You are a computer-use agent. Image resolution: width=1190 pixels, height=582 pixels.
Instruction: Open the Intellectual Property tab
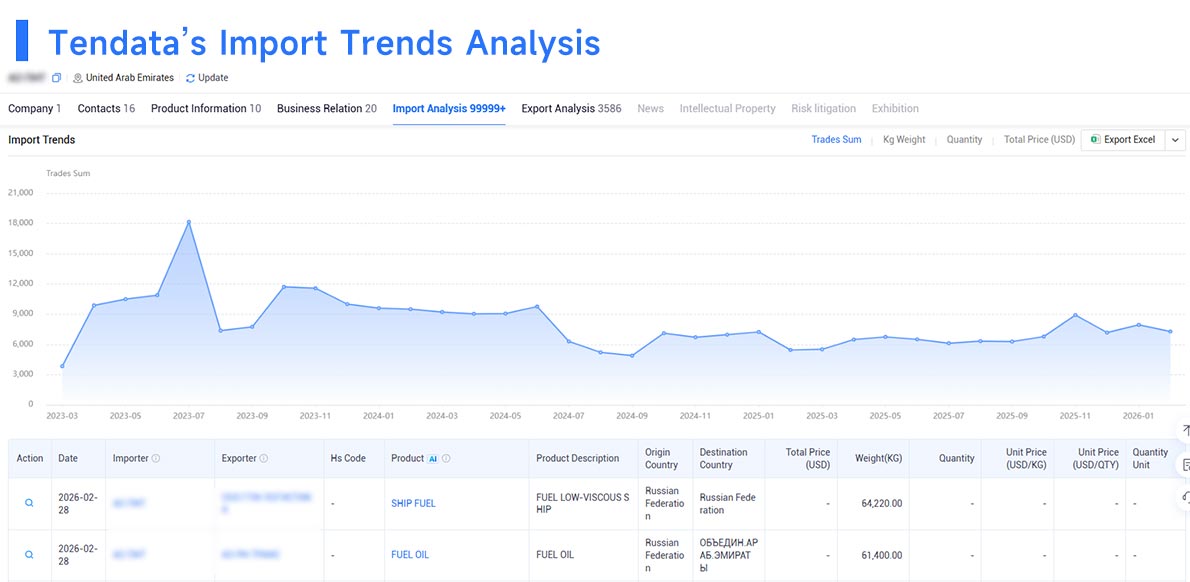pyautogui.click(x=728, y=109)
